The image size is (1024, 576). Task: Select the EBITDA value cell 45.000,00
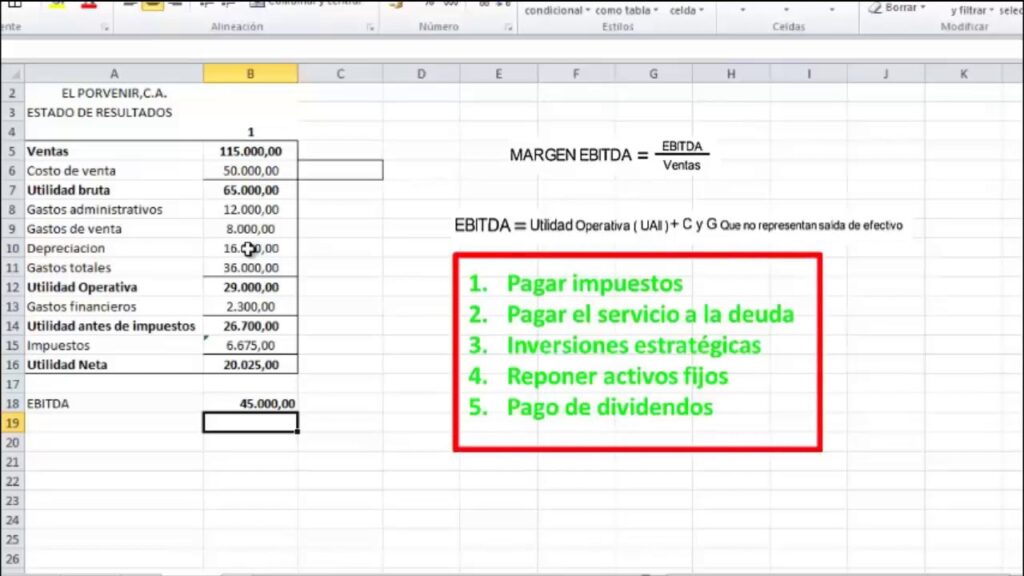(x=250, y=404)
